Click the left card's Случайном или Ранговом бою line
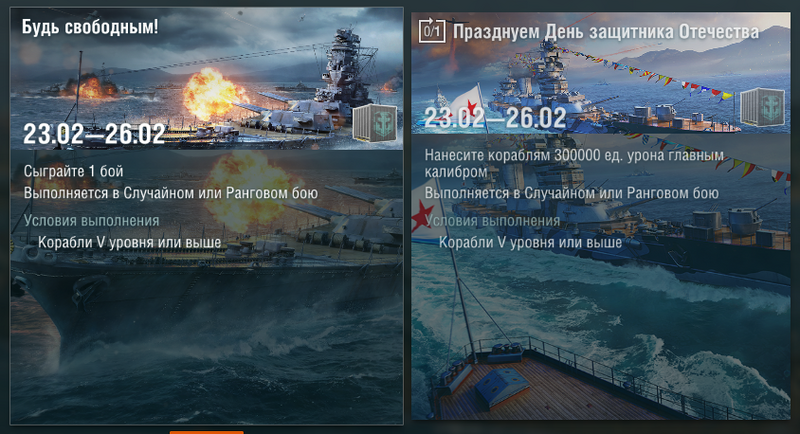Viewport: 800px width, 434px height. [171, 193]
